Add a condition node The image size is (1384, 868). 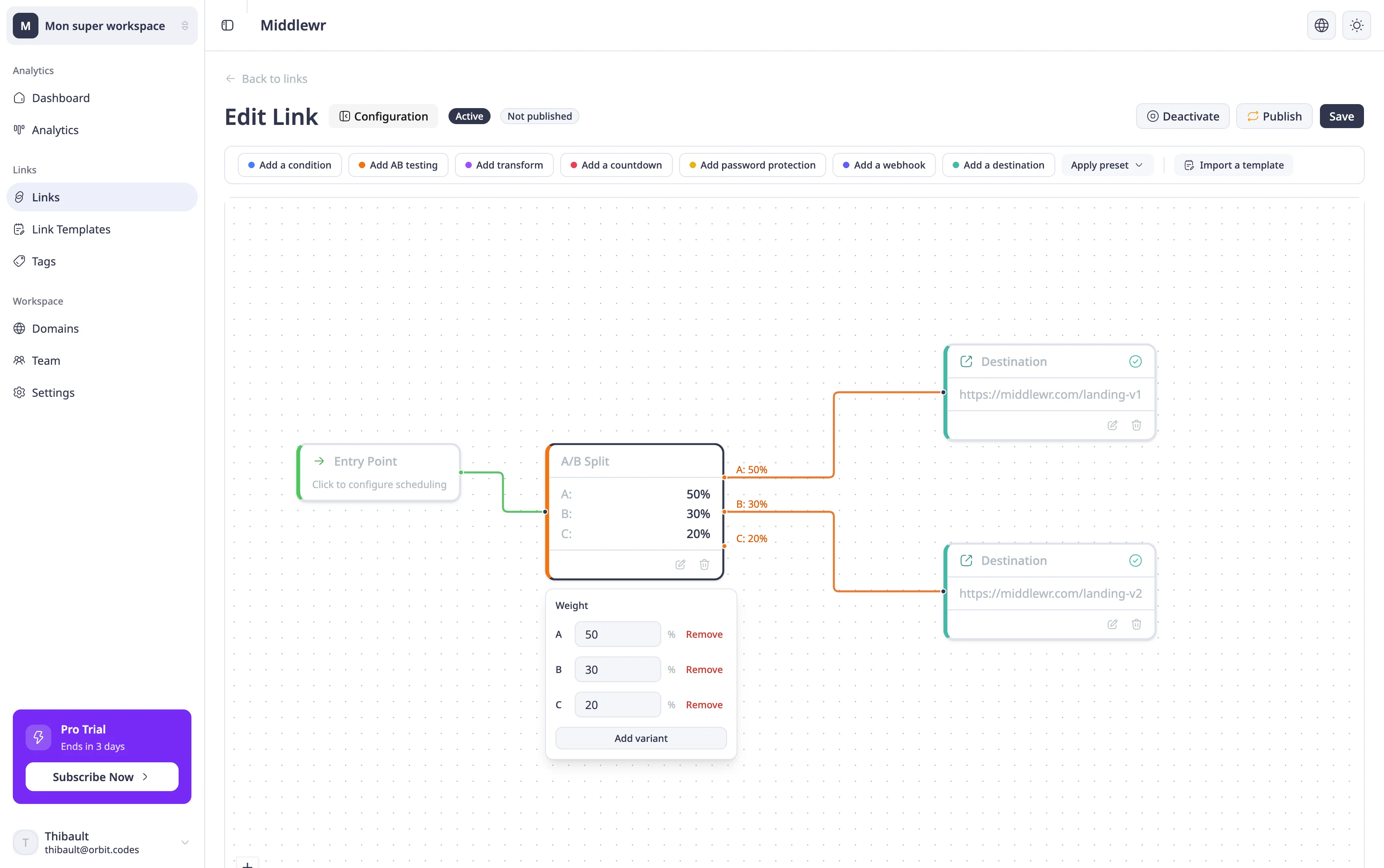pos(290,165)
